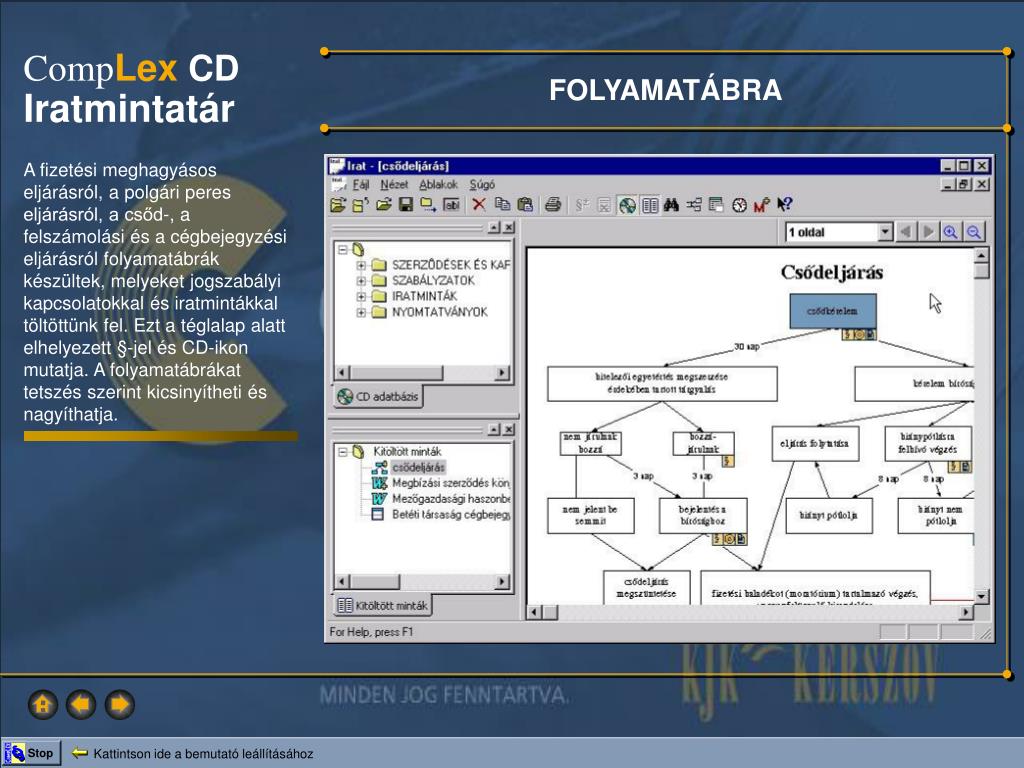This screenshot has height=768, width=1024.
Task: Close the CD database tree panel
Action: pos(509,227)
